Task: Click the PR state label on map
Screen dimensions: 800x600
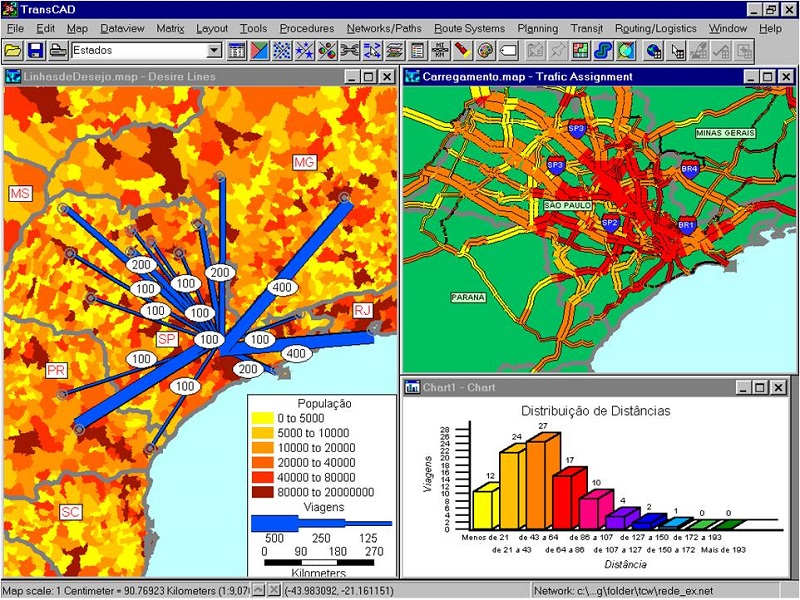Action: 56,370
